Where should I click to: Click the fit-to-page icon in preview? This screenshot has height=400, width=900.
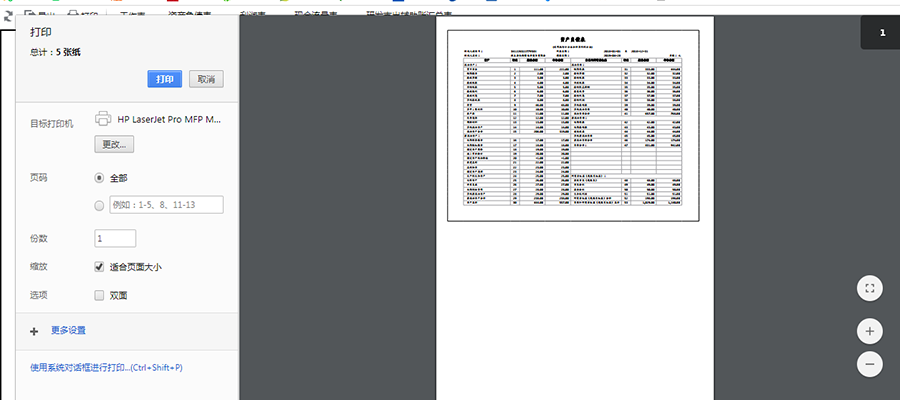869,289
